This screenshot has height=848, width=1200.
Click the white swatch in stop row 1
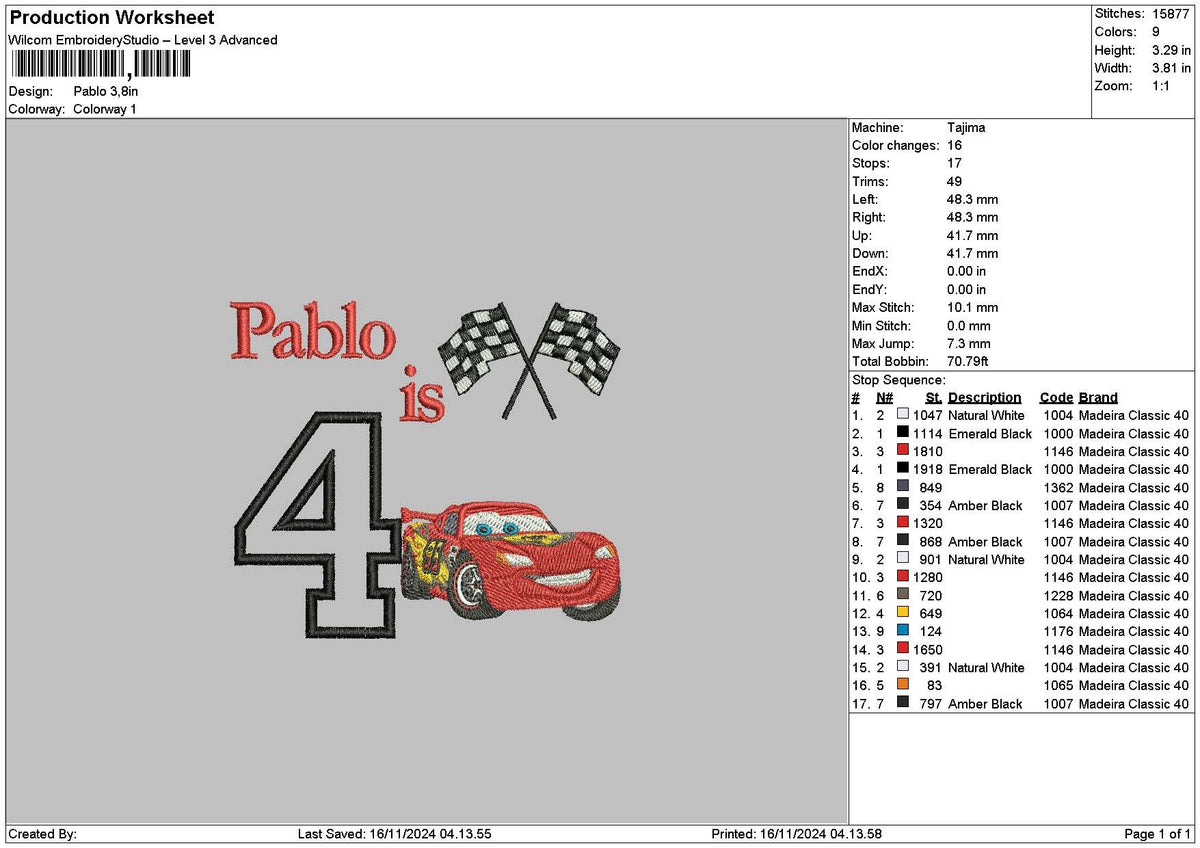pyautogui.click(x=903, y=414)
